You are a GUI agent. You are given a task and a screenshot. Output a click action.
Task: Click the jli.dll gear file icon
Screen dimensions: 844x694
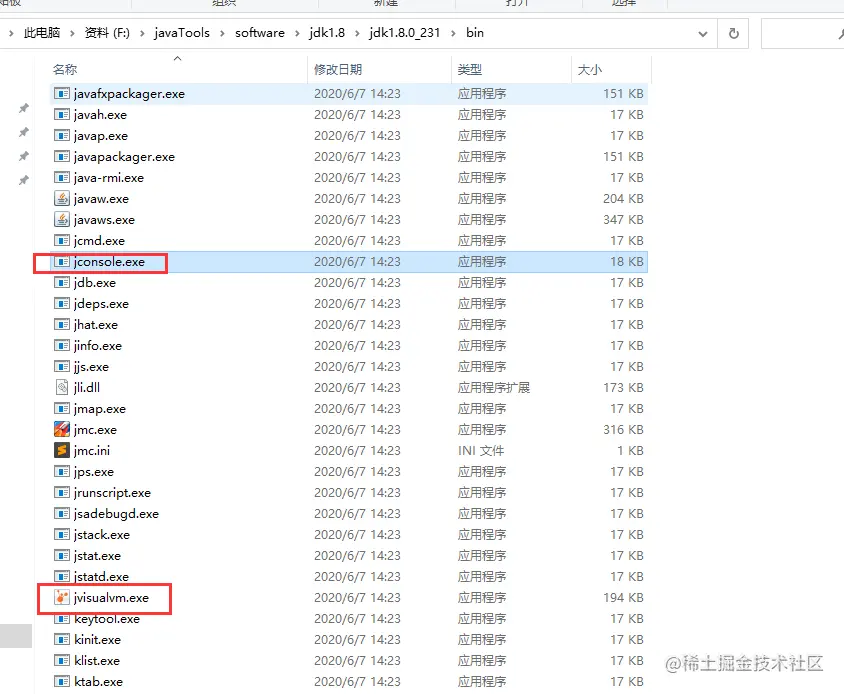click(x=62, y=388)
